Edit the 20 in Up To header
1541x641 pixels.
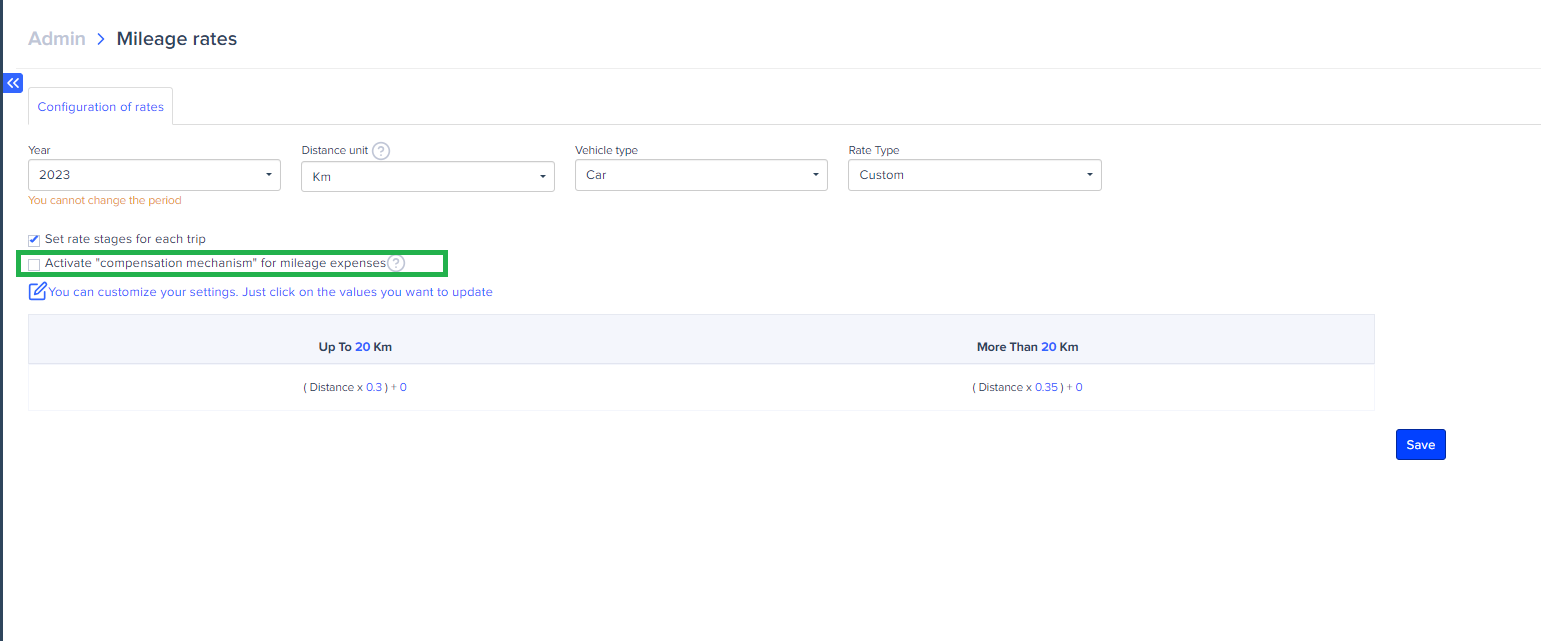coord(362,347)
